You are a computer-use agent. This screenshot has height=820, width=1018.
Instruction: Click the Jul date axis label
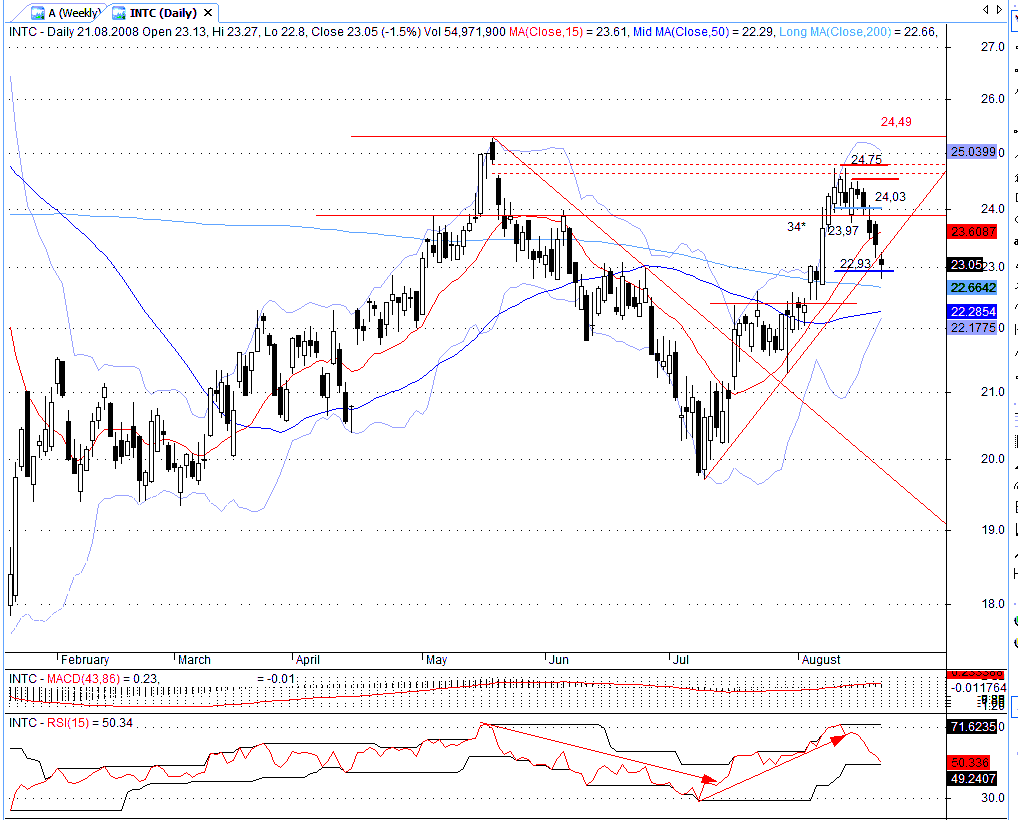click(681, 660)
